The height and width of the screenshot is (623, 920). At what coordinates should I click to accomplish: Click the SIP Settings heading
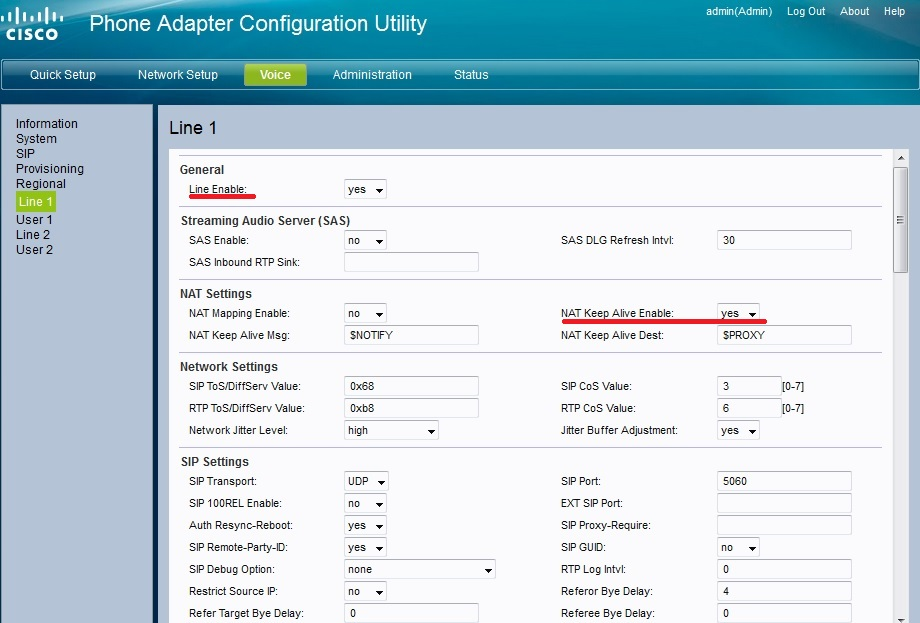click(x=215, y=462)
